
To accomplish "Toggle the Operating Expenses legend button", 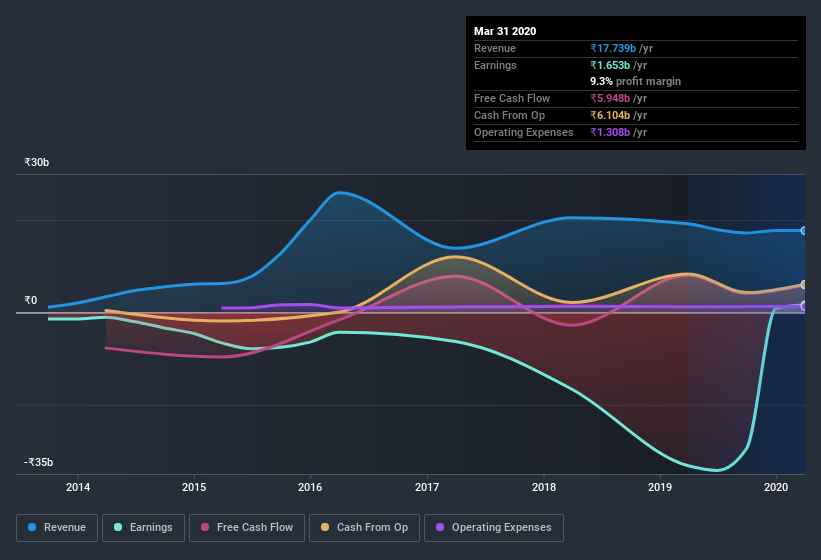I will (493, 528).
